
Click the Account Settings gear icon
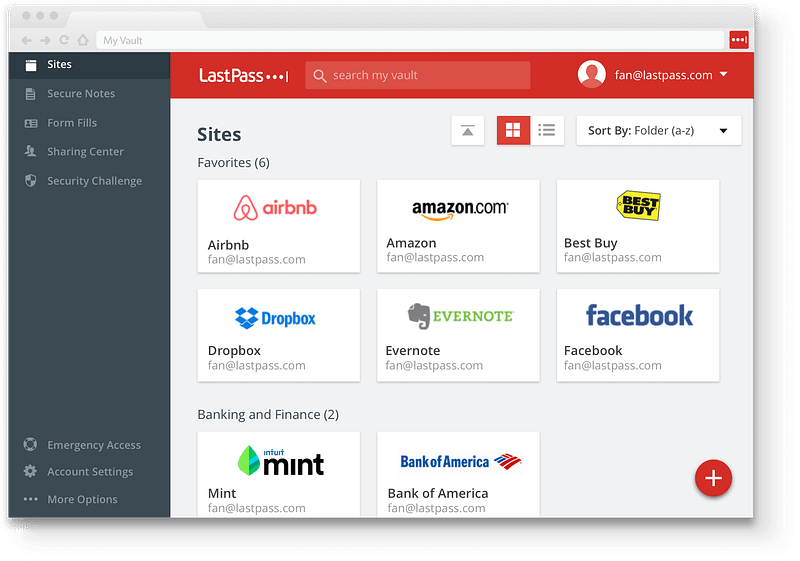(30, 471)
